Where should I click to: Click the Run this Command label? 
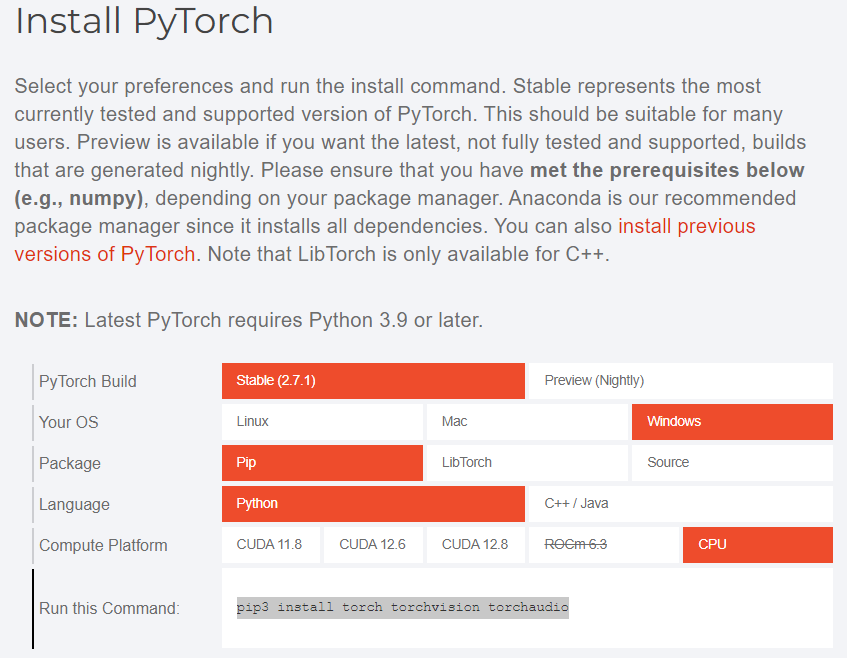click(109, 608)
